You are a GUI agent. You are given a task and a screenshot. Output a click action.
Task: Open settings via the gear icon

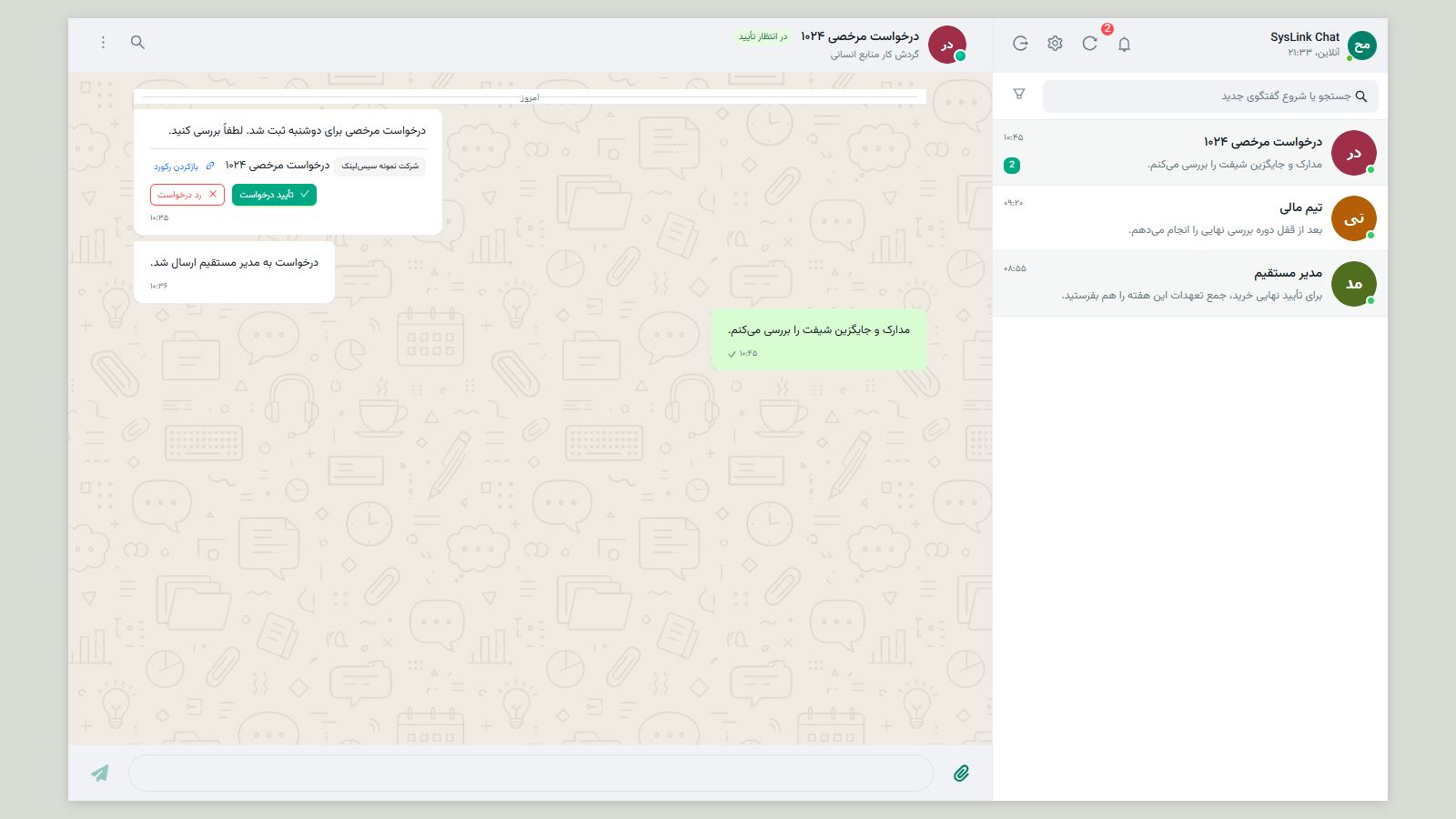pos(1055,44)
